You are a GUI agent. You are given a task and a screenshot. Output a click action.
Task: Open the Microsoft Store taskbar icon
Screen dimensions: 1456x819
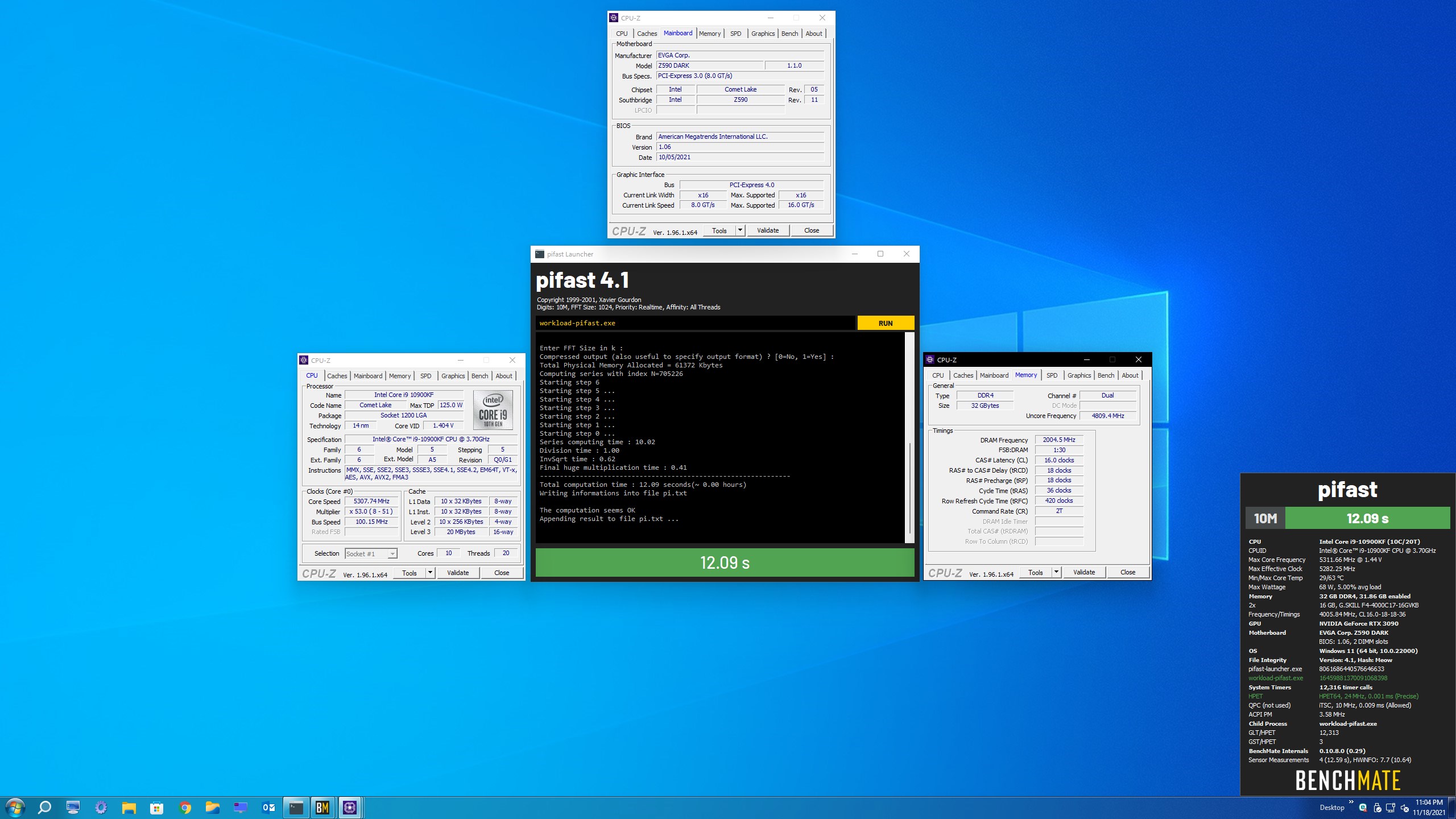tap(156, 808)
